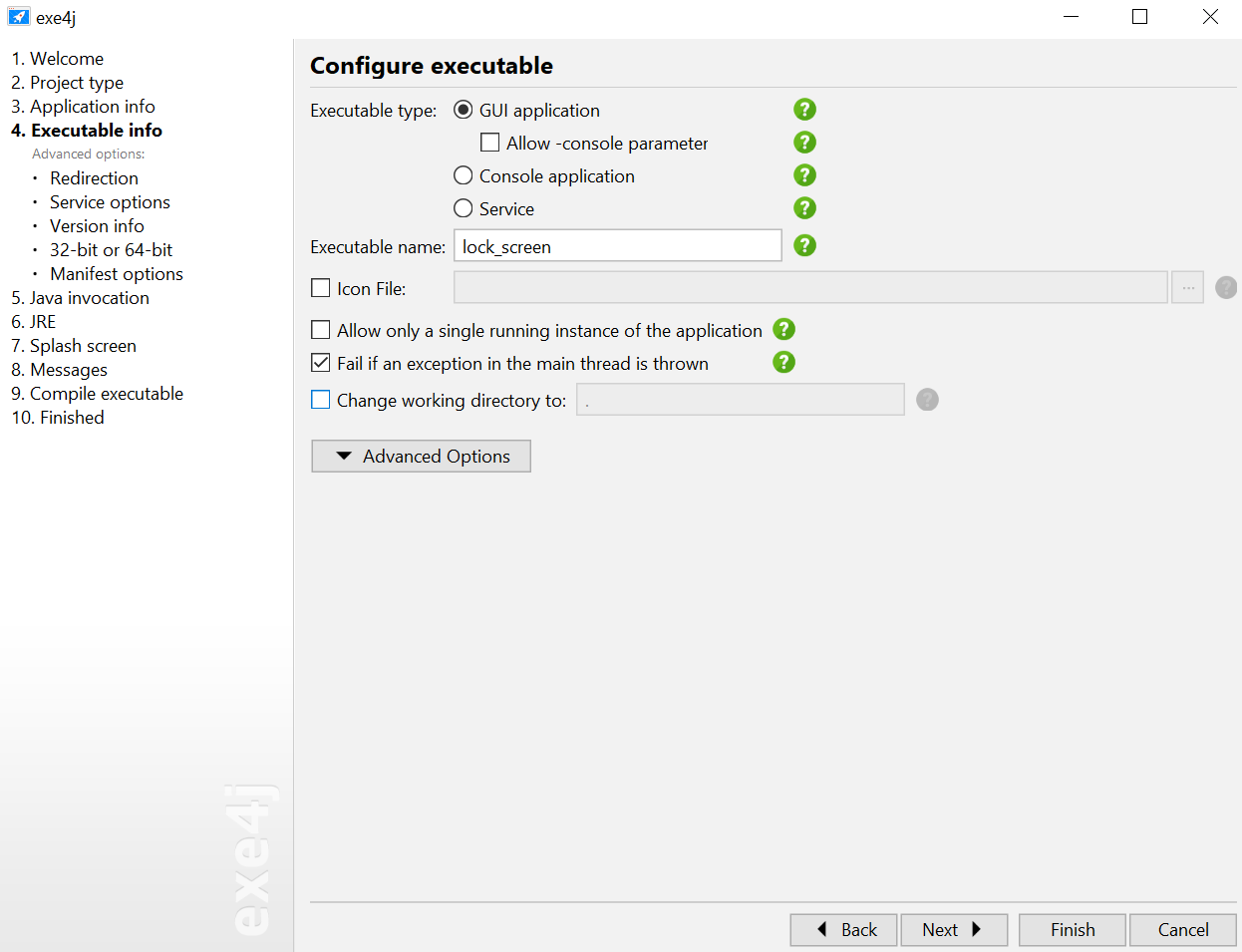
Task: Go to step 9 Compile executable
Action: pyautogui.click(x=97, y=394)
